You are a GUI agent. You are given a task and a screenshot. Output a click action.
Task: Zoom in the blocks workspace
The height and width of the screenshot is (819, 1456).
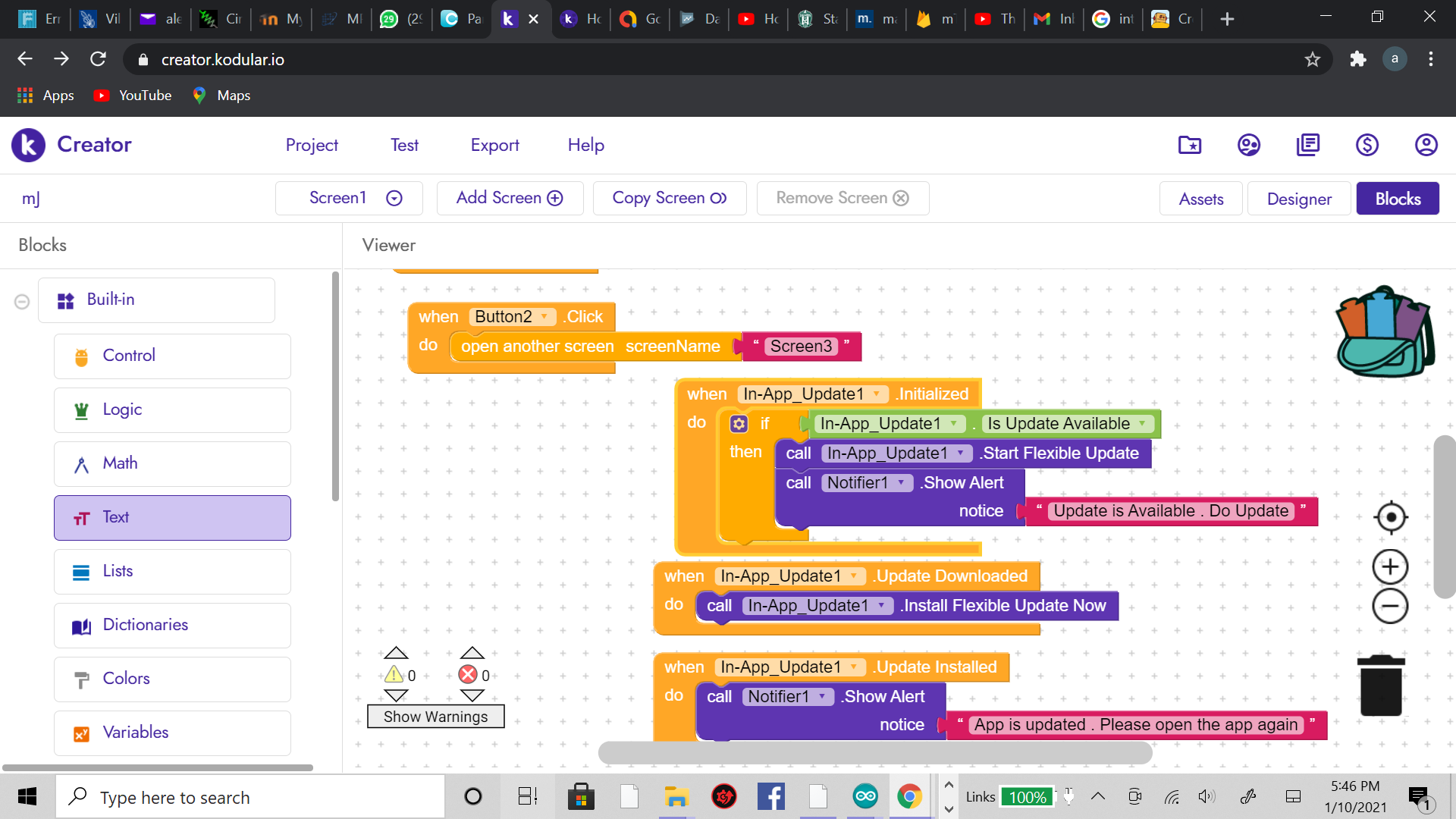[1391, 567]
